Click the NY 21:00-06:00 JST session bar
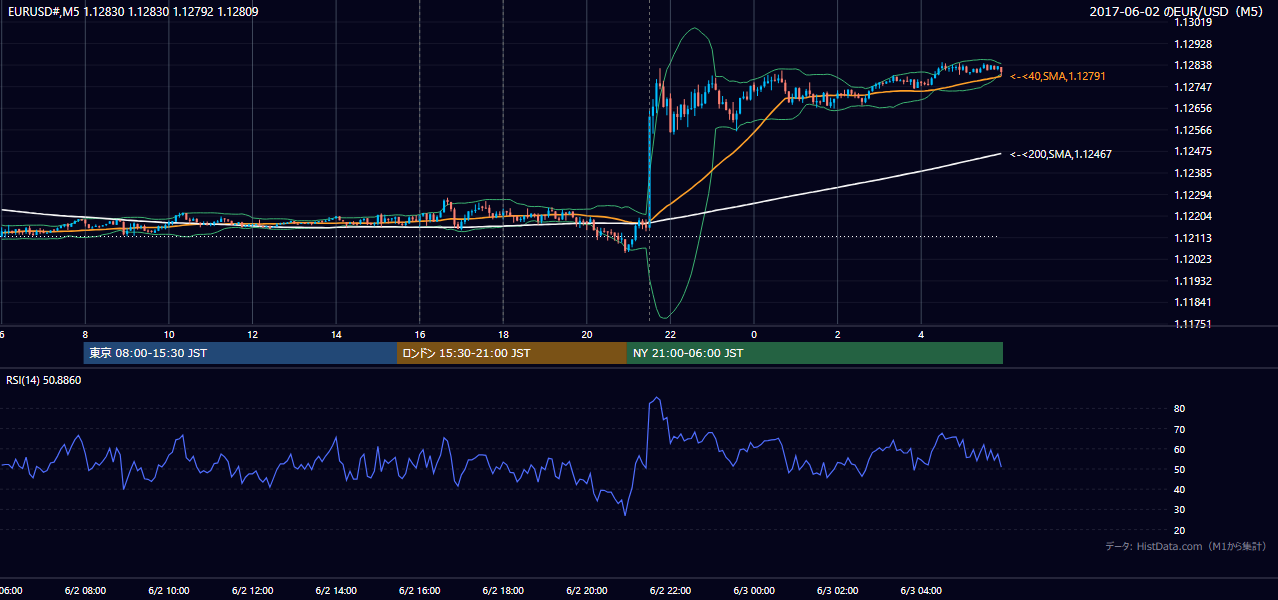Screen dimensions: 1278x600 815,353
